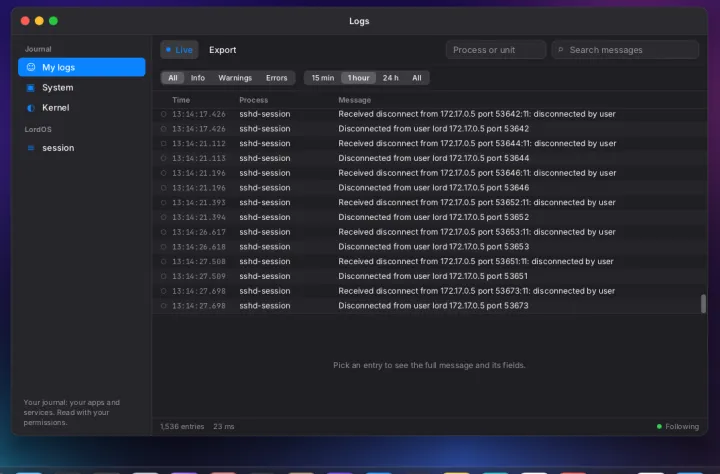The width and height of the screenshot is (720, 474).
Task: Click the 13:14:27.698 timestamp of the port 53673:11 row
Action: pos(199,291)
